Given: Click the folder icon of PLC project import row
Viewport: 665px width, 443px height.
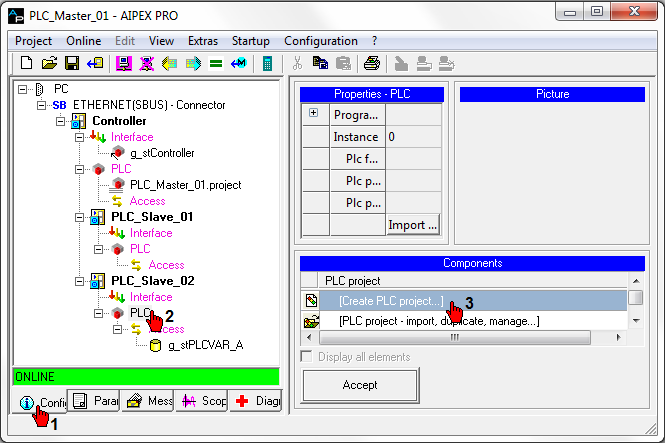Looking at the screenshot, I should tap(311, 321).
